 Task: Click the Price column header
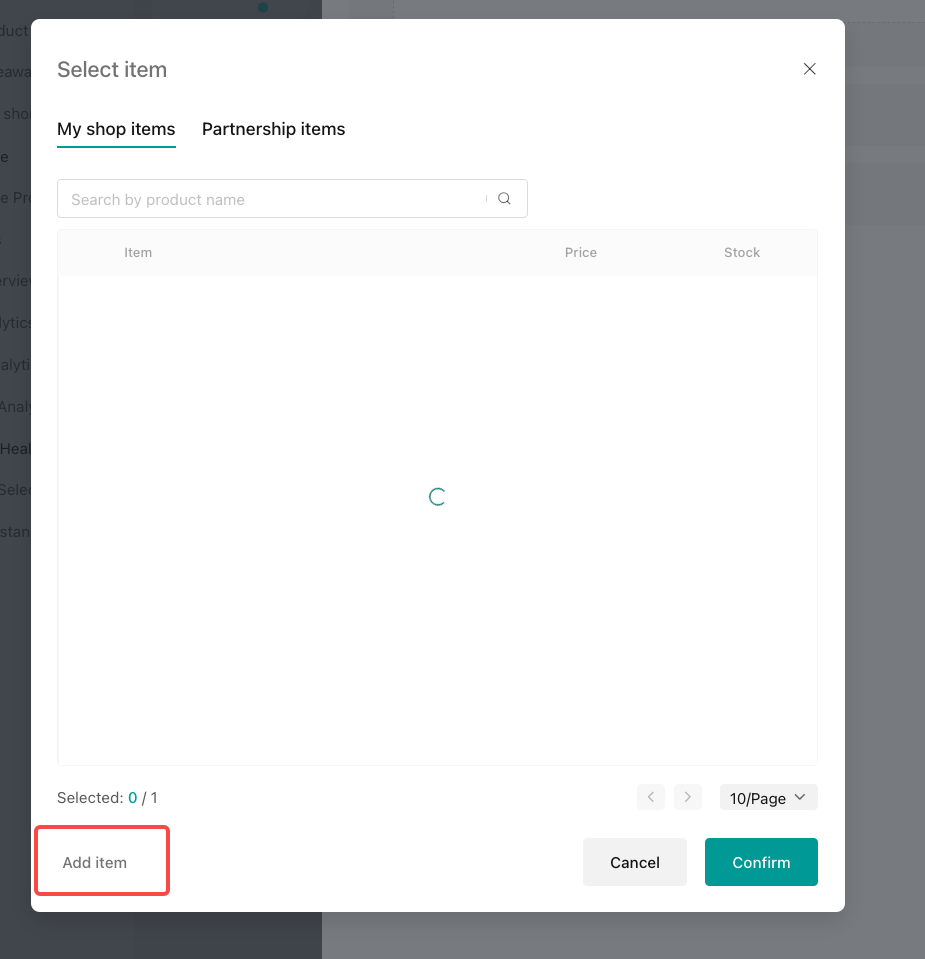(580, 253)
